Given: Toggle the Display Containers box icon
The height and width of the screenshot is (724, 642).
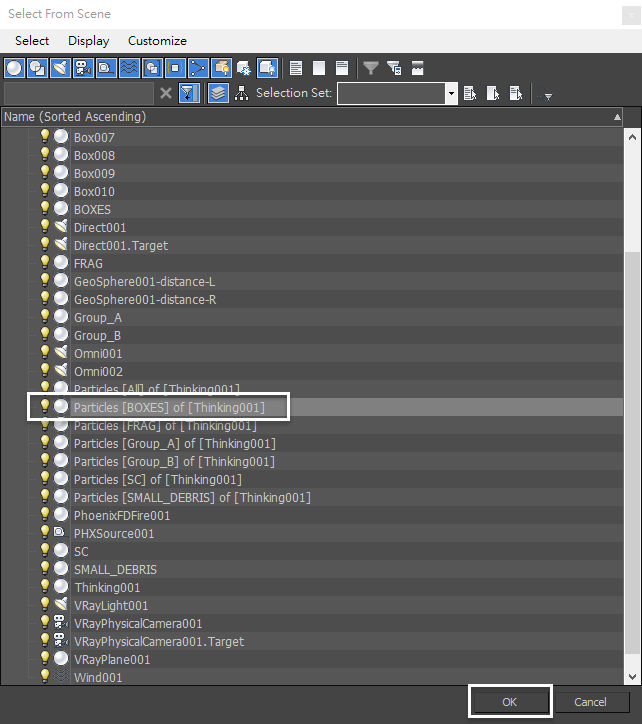Looking at the screenshot, I should click(x=221, y=68).
